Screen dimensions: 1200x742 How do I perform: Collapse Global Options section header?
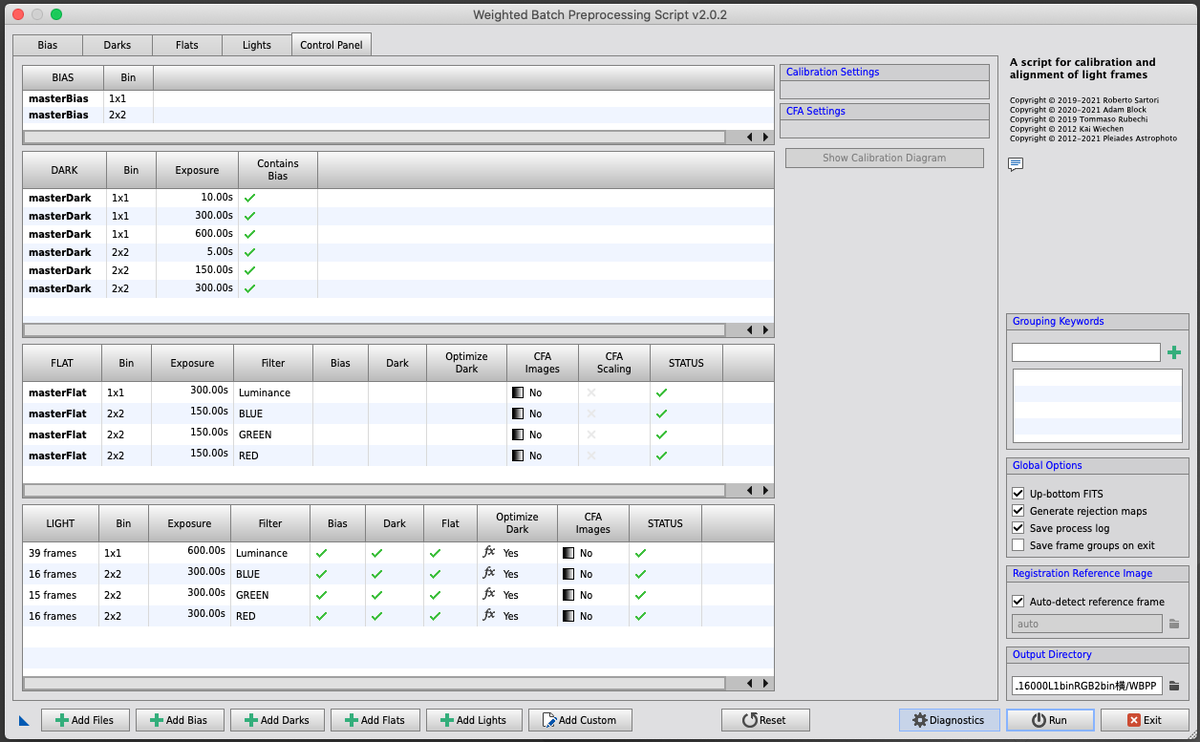pyautogui.click(x=1097, y=465)
